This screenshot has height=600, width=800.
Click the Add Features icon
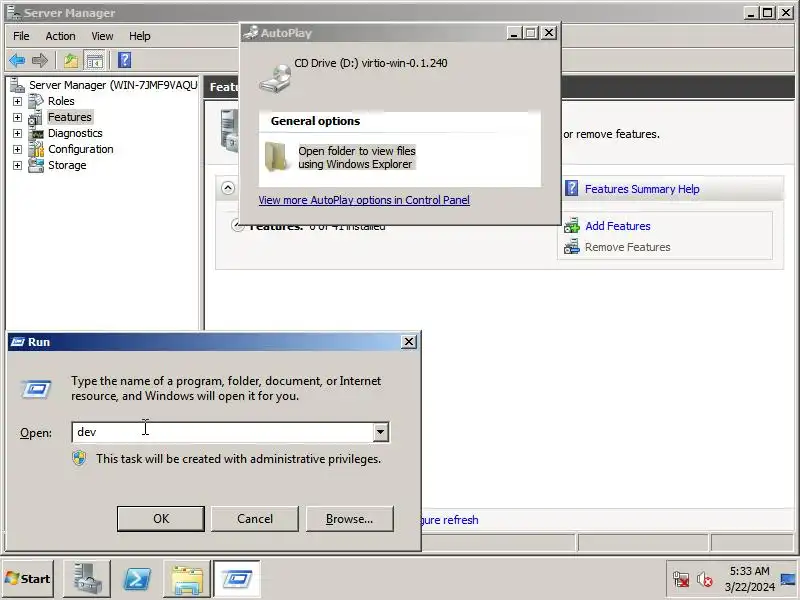(572, 226)
